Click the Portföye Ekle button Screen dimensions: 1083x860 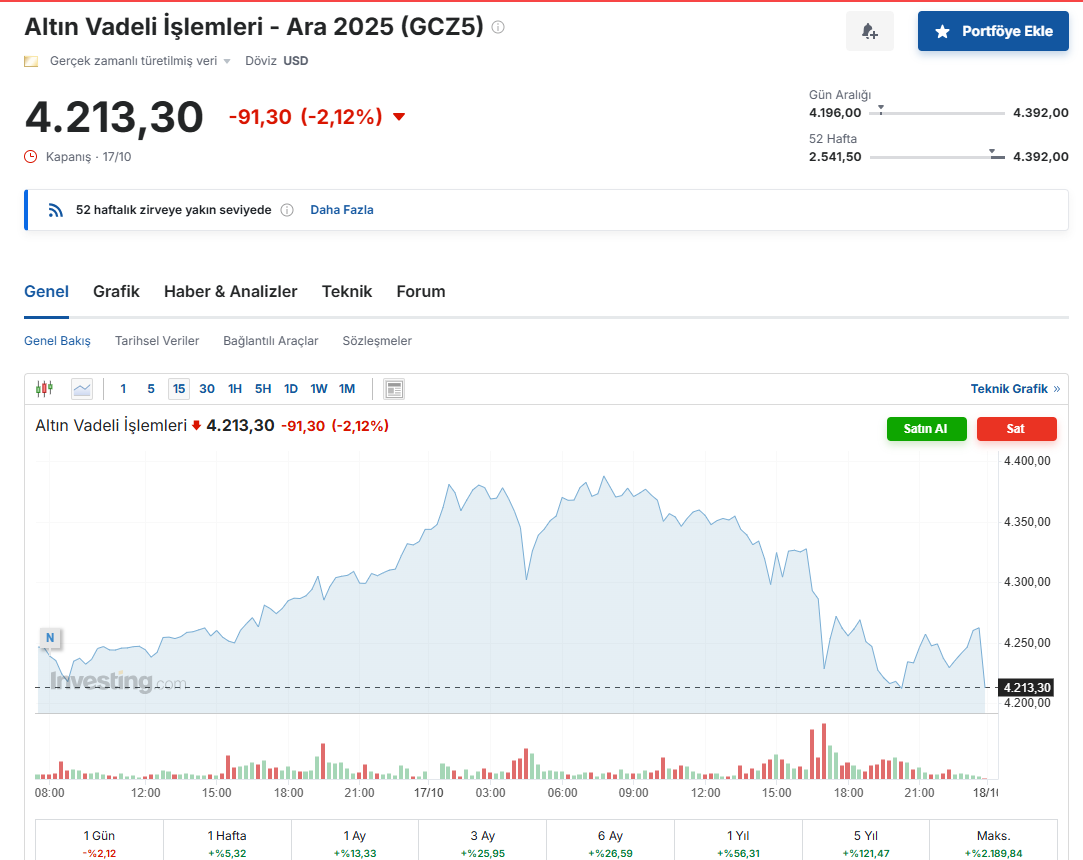point(992,32)
